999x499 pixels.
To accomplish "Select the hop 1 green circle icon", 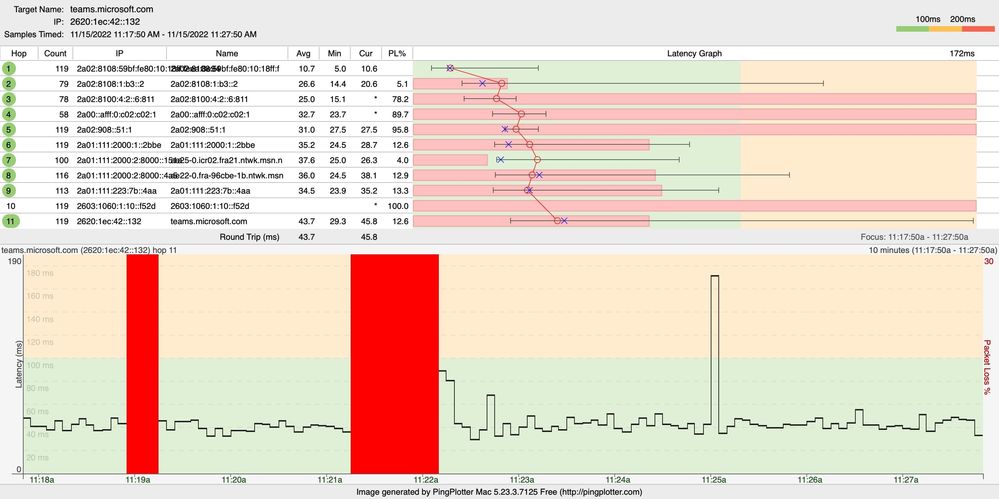I will tap(10, 68).
